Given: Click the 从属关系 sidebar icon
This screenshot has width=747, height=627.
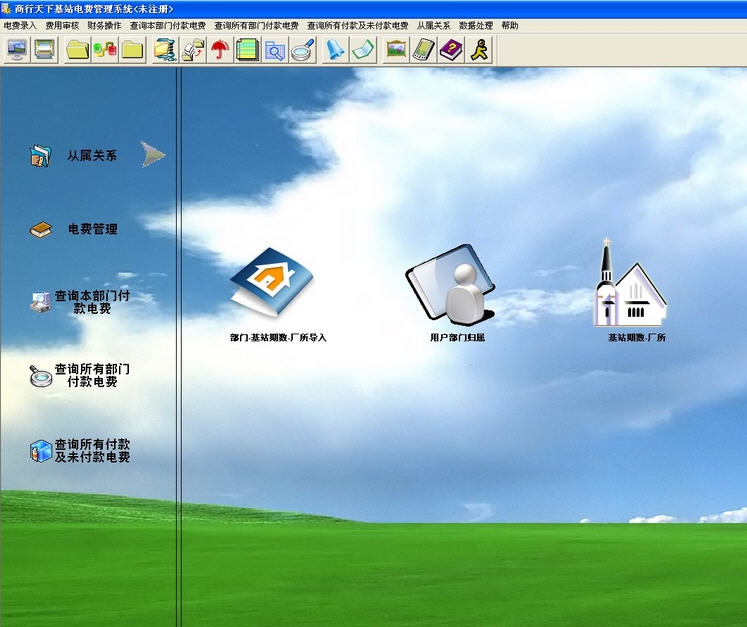Looking at the screenshot, I should pos(40,156).
